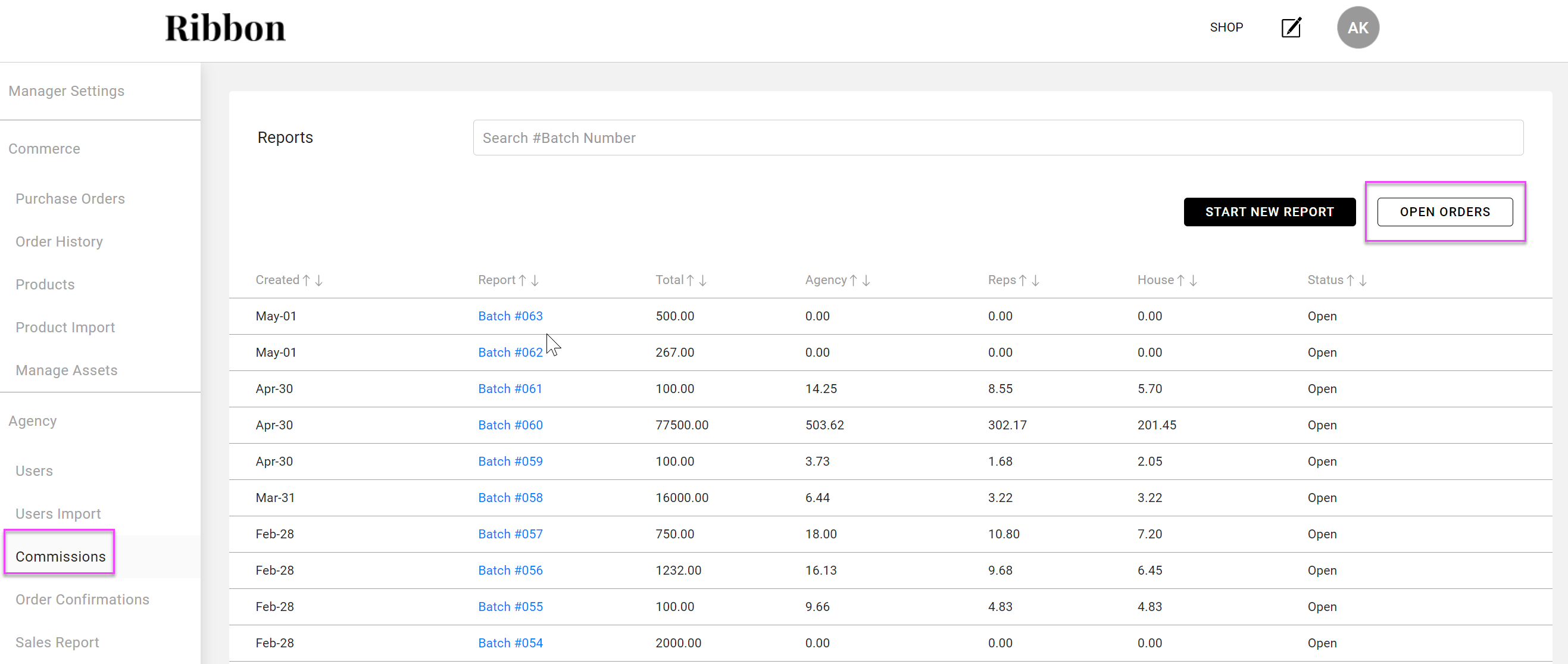Sort Status column descending arrow
The image size is (1568, 664).
point(1363,280)
